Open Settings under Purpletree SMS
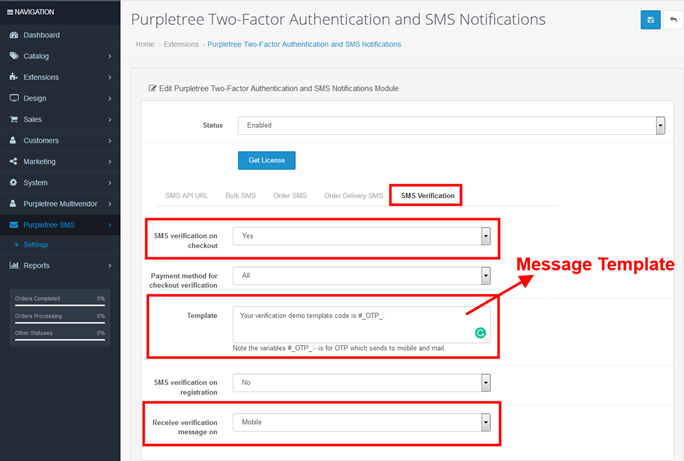 tap(36, 245)
